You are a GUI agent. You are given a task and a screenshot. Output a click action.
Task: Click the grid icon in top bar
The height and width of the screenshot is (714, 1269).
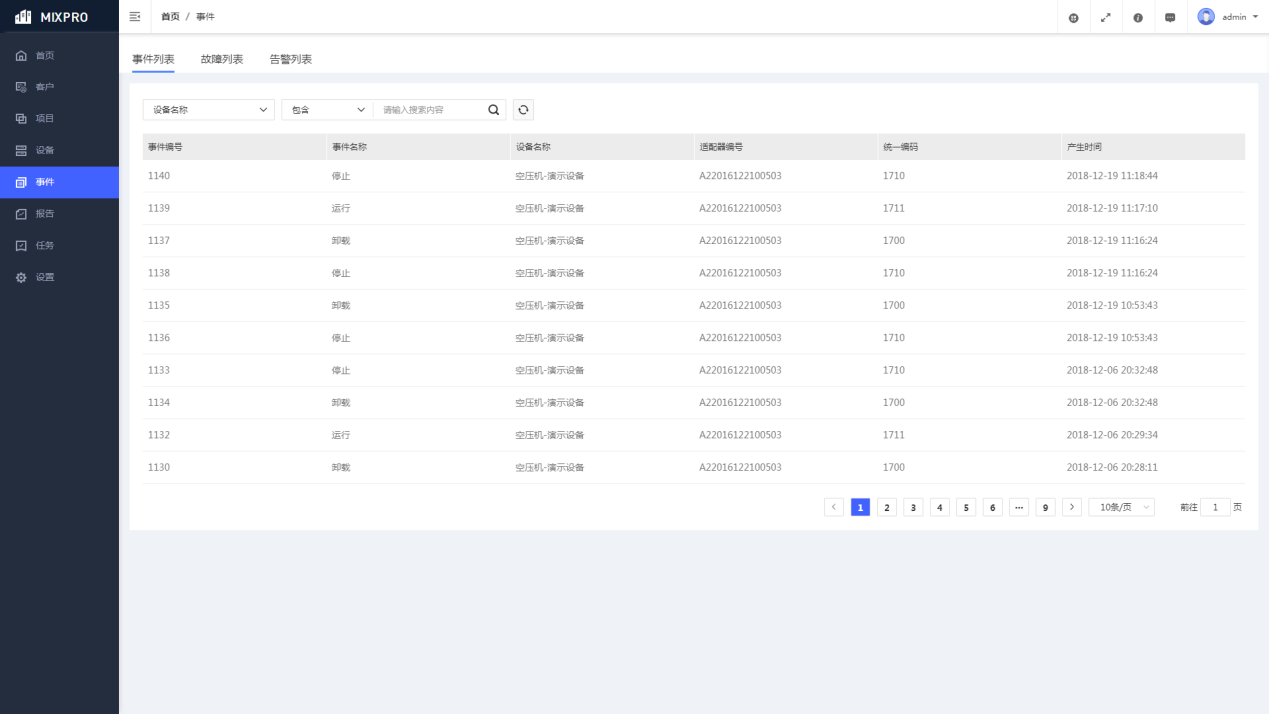[x=1073, y=17]
